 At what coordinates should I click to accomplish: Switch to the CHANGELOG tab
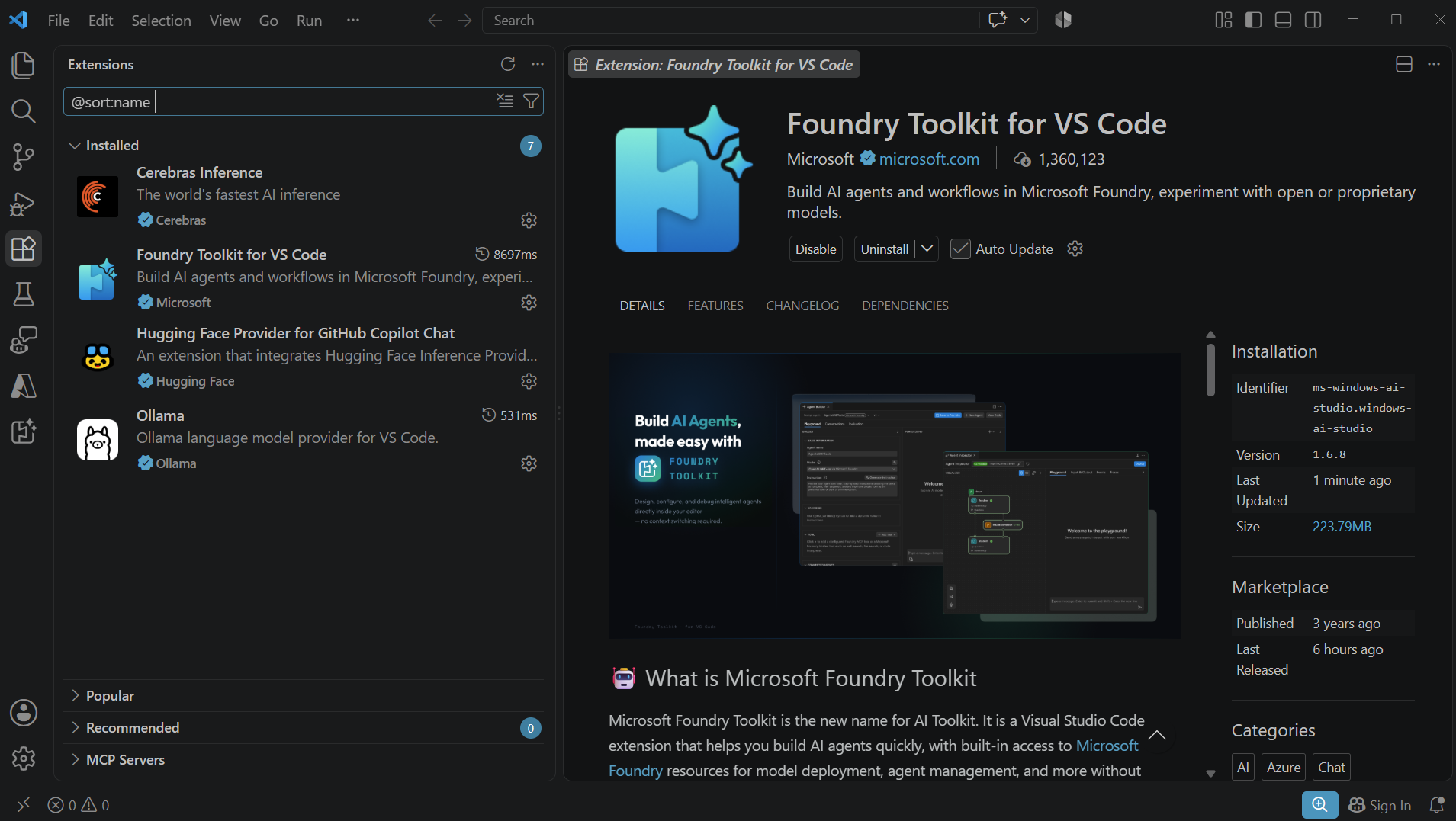coord(802,306)
